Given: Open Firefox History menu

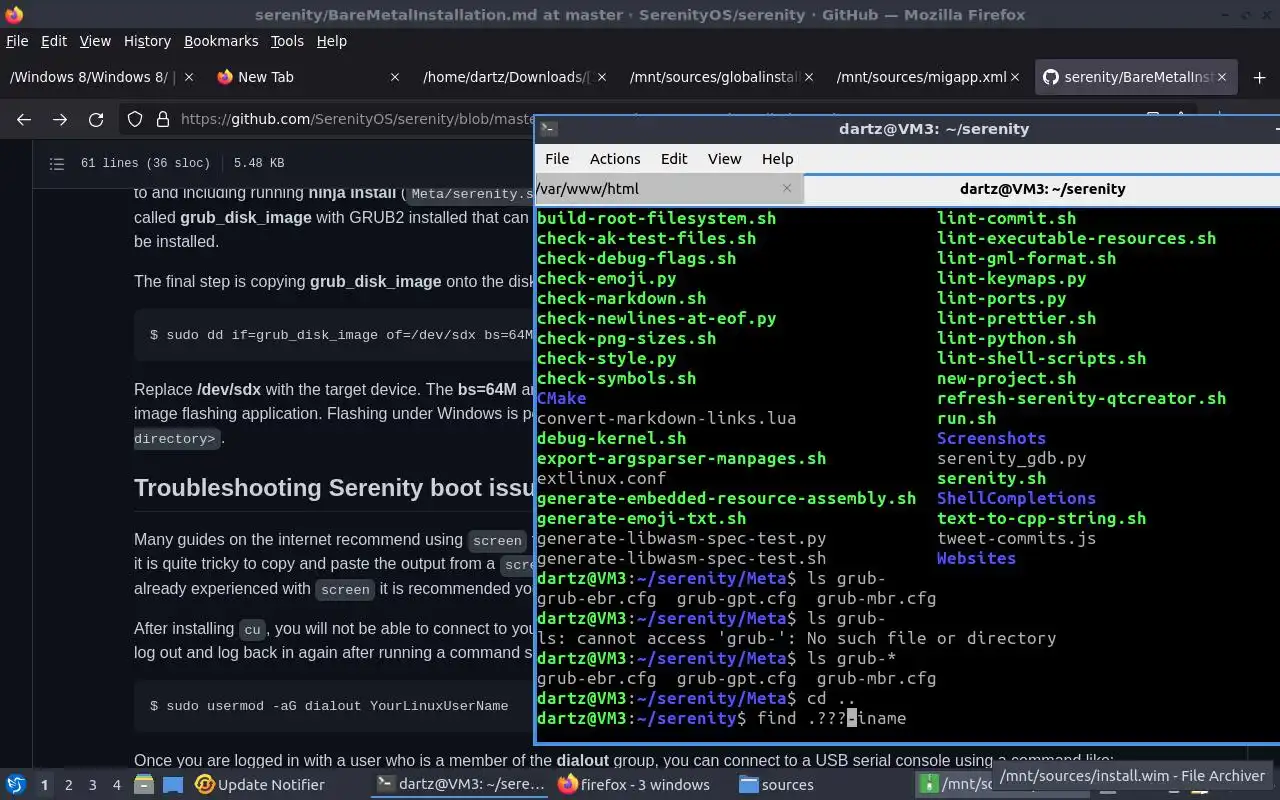Looking at the screenshot, I should click(x=148, y=41).
